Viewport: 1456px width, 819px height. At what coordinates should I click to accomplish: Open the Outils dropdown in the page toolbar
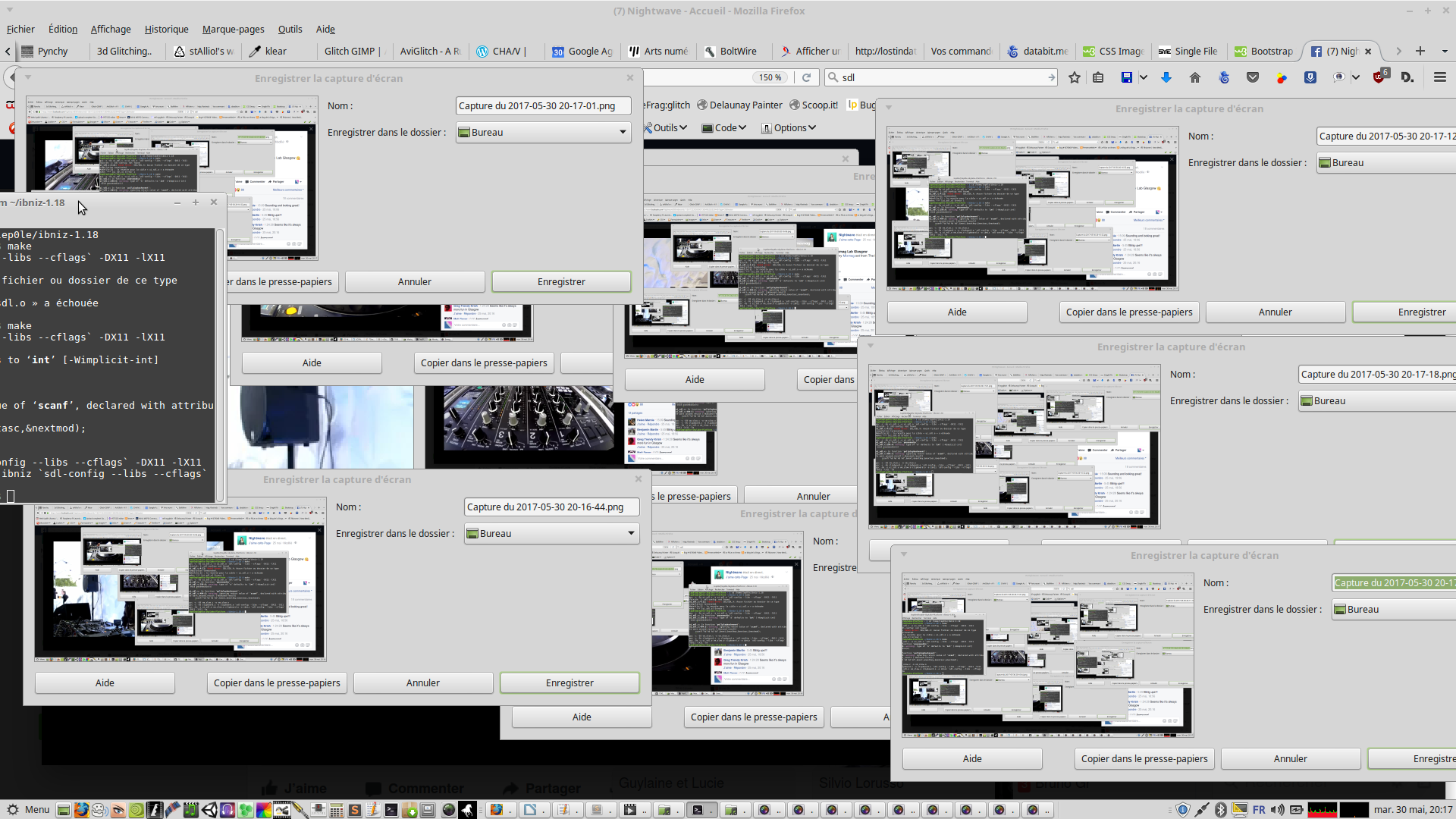click(x=667, y=127)
